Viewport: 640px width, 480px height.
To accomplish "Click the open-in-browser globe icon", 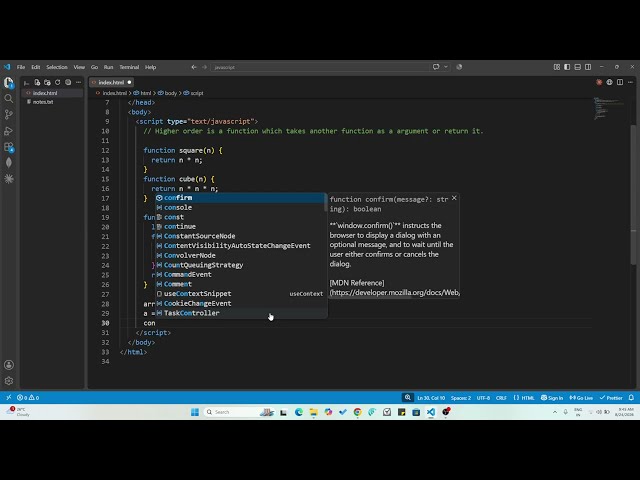I will [609, 82].
